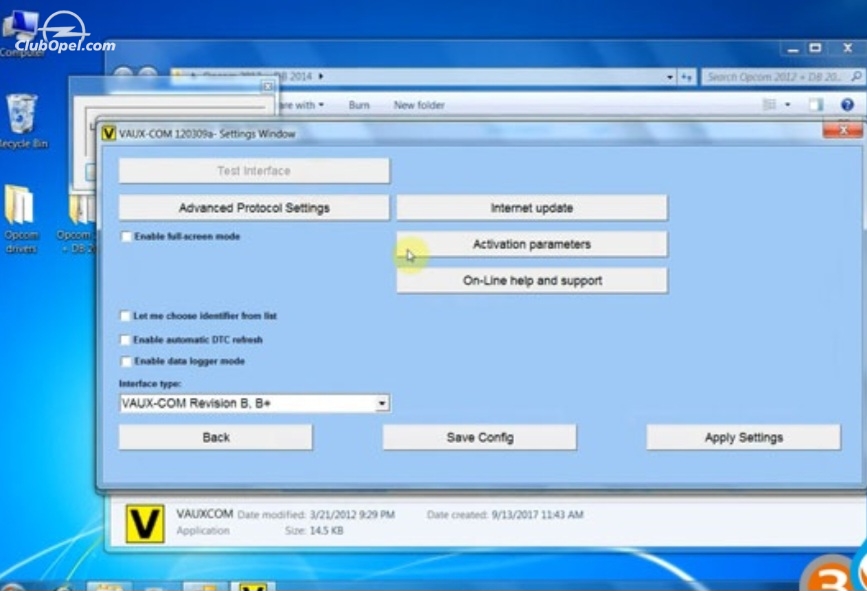
Task: Open the Explorer help icon
Action: pyautogui.click(x=847, y=104)
